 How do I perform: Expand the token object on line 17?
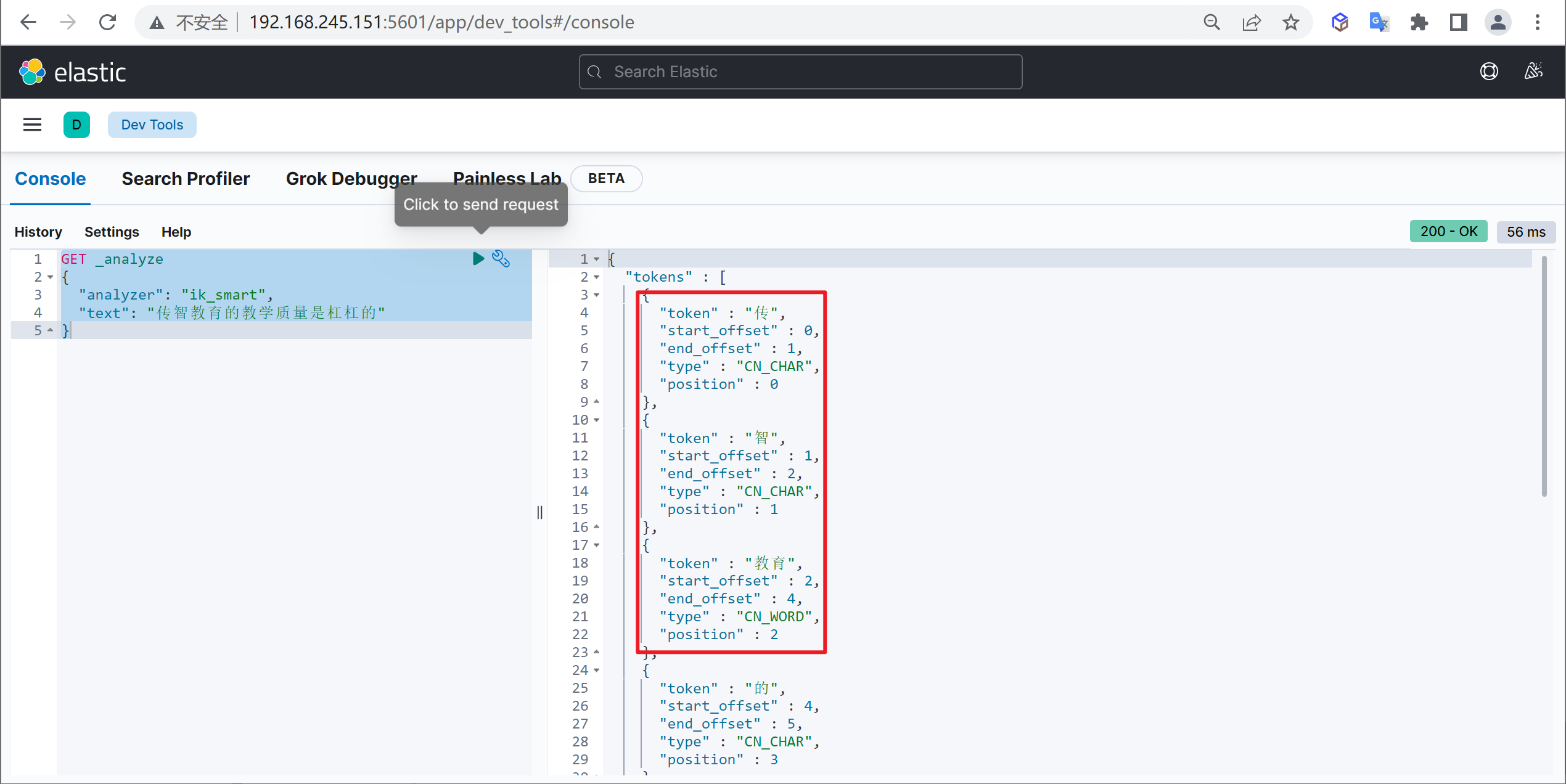point(601,544)
